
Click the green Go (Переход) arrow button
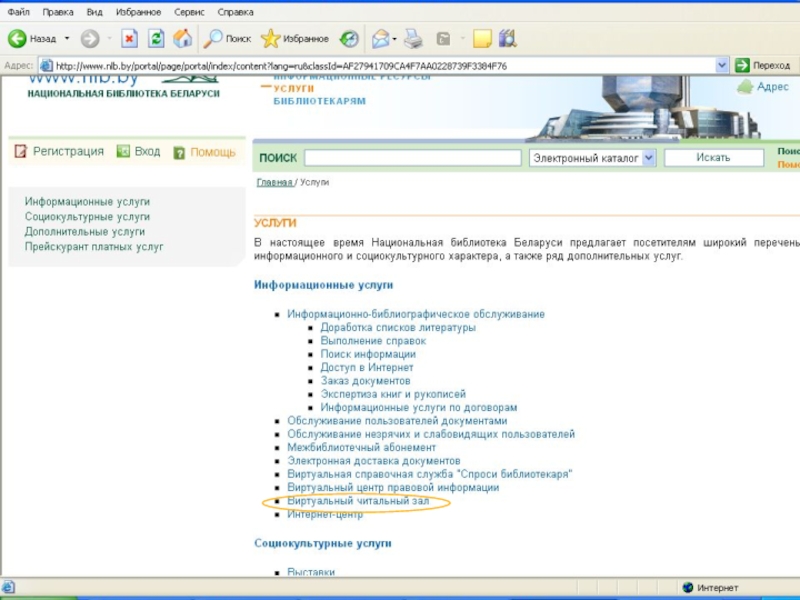coord(742,65)
